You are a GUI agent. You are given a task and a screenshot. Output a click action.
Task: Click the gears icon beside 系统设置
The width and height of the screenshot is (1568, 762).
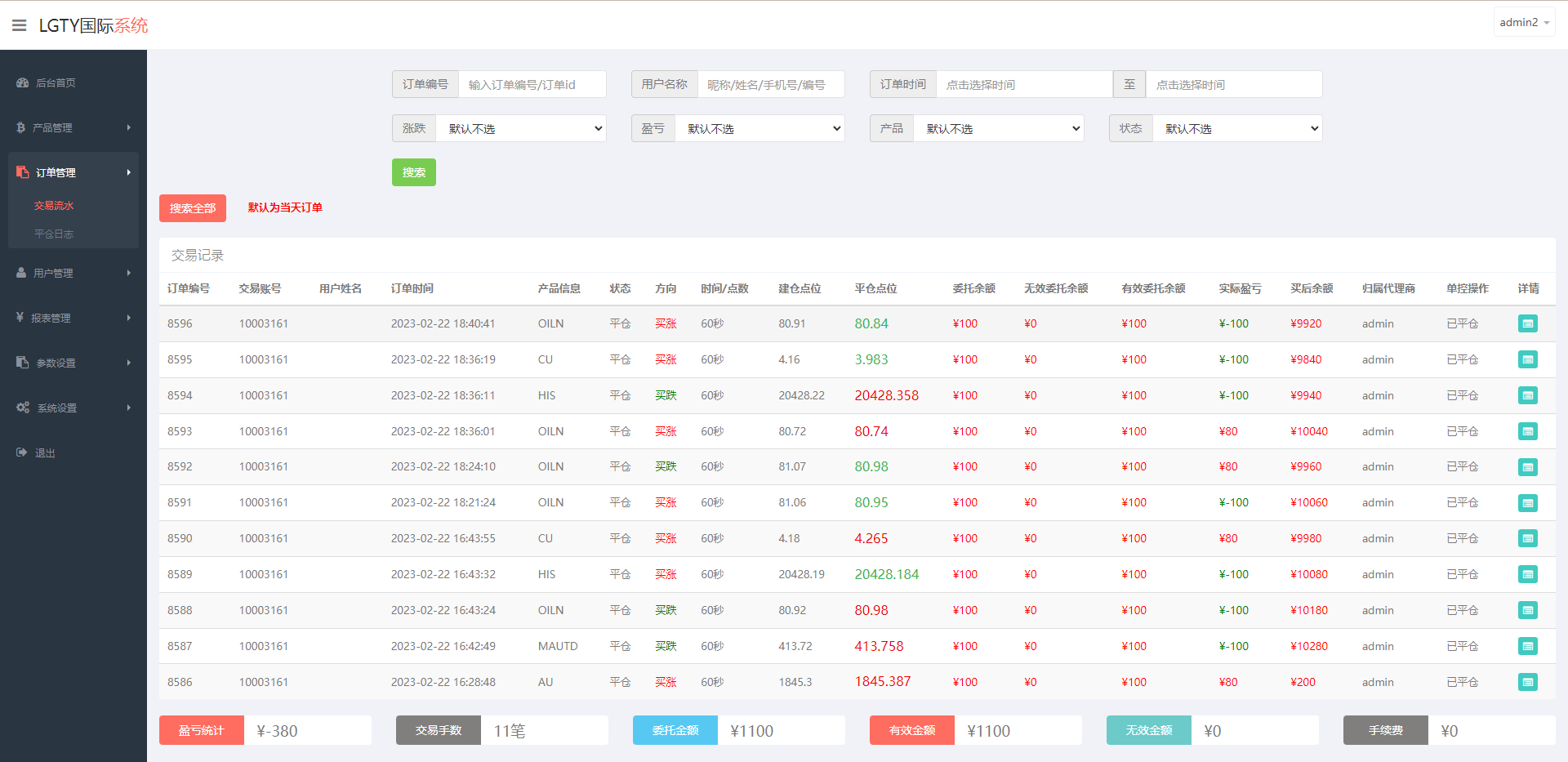tap(23, 408)
